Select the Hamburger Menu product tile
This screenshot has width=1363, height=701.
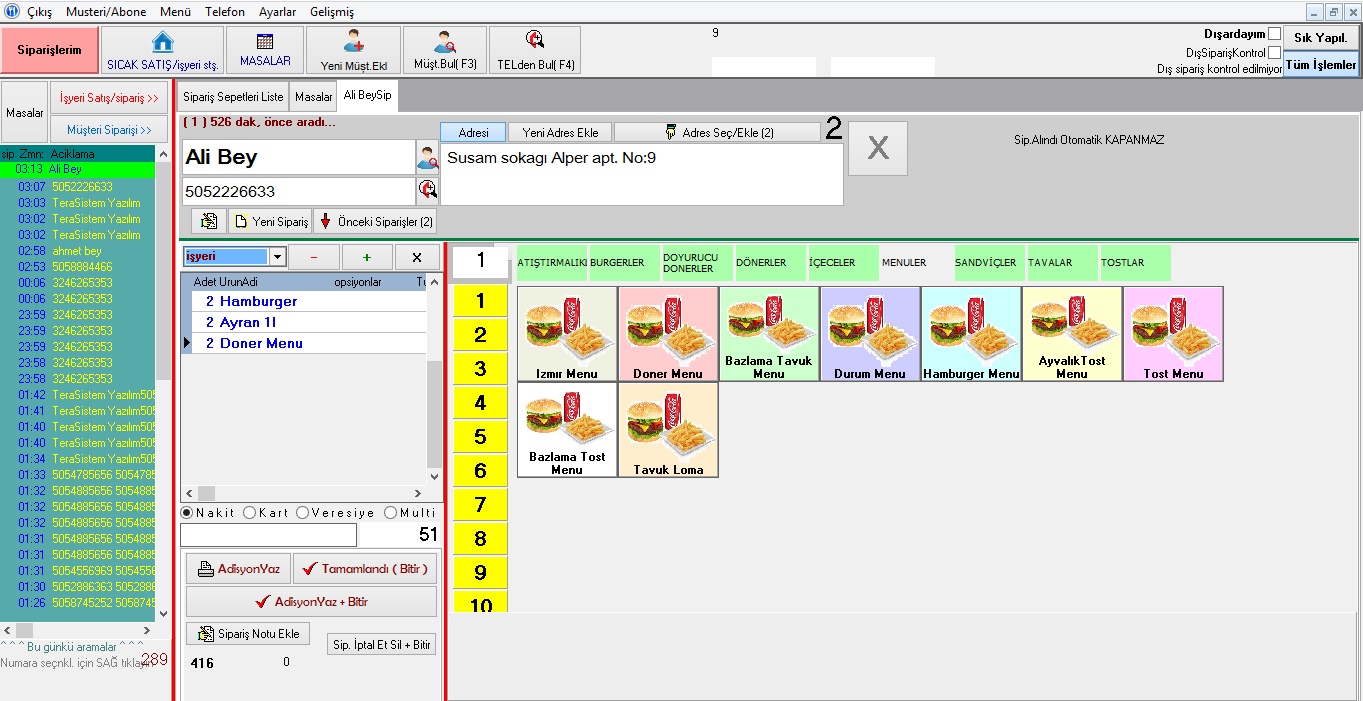pos(971,334)
